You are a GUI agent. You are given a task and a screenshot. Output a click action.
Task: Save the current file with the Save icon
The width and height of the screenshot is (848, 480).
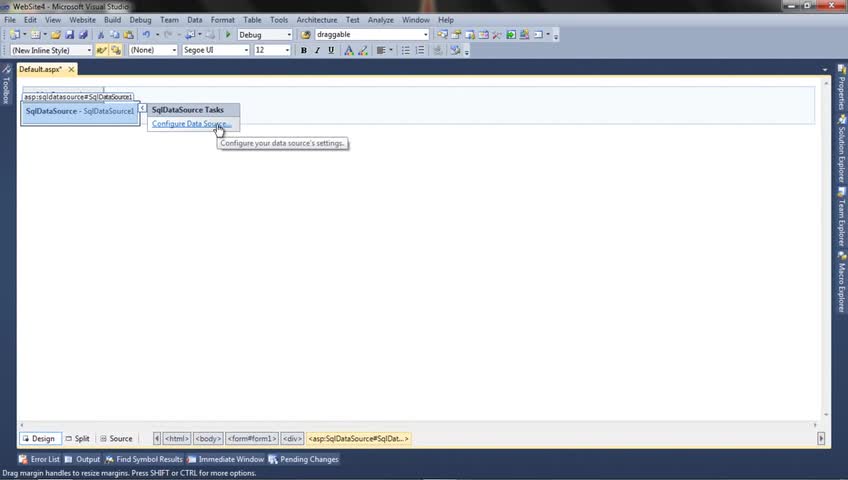pyautogui.click(x=69, y=35)
